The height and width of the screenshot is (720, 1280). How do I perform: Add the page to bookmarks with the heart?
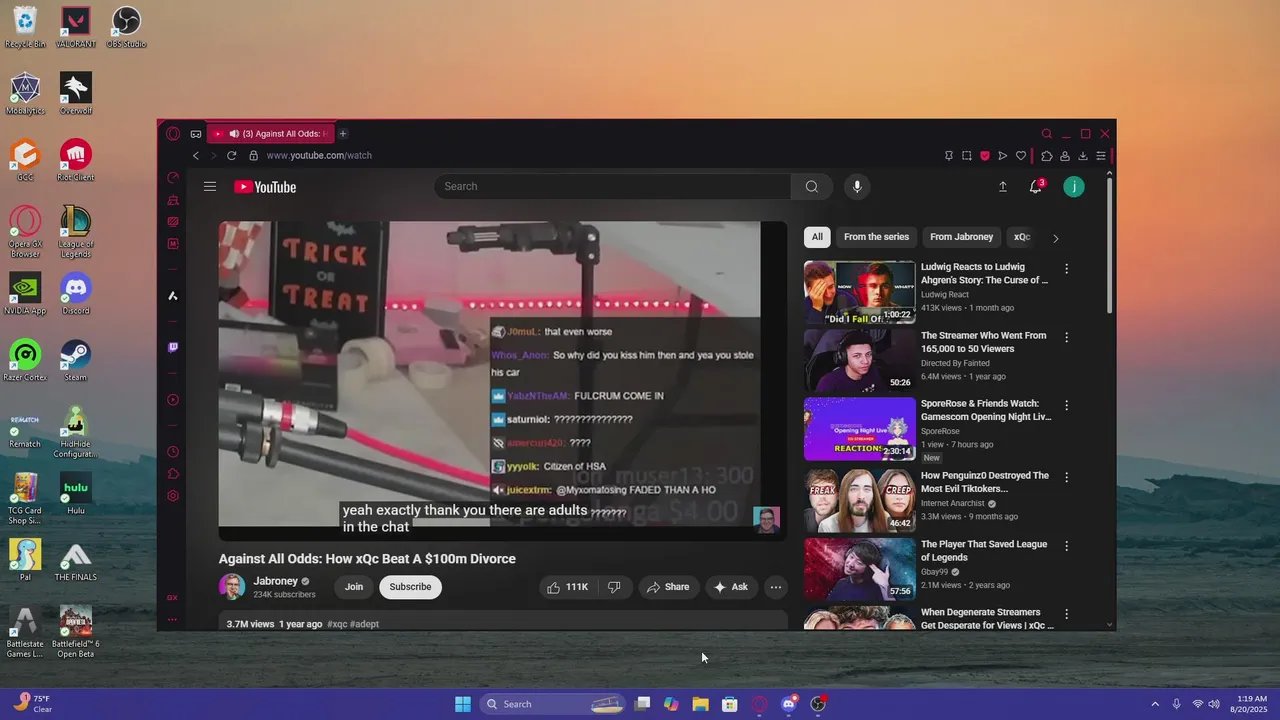1020,156
